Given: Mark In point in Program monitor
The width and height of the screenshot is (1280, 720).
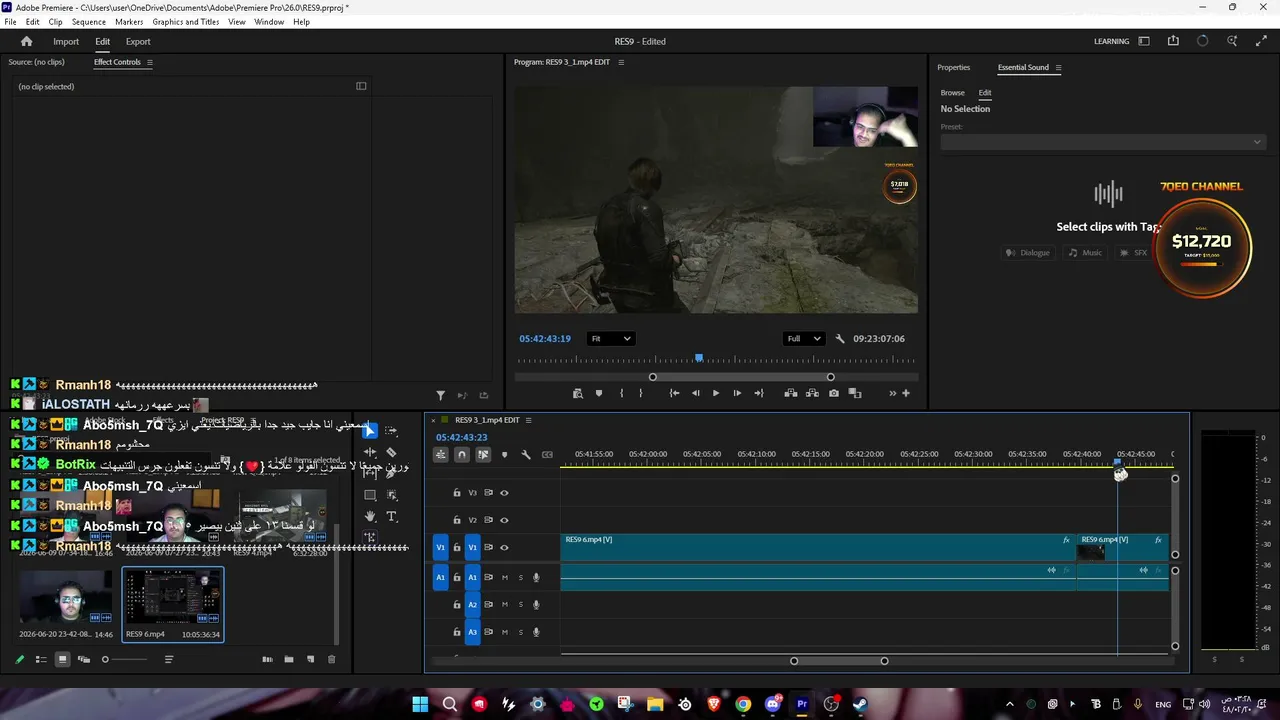Looking at the screenshot, I should (x=621, y=393).
